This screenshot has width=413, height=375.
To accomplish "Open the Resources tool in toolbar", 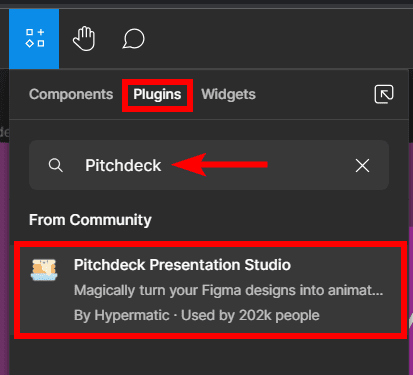I will [x=34, y=39].
